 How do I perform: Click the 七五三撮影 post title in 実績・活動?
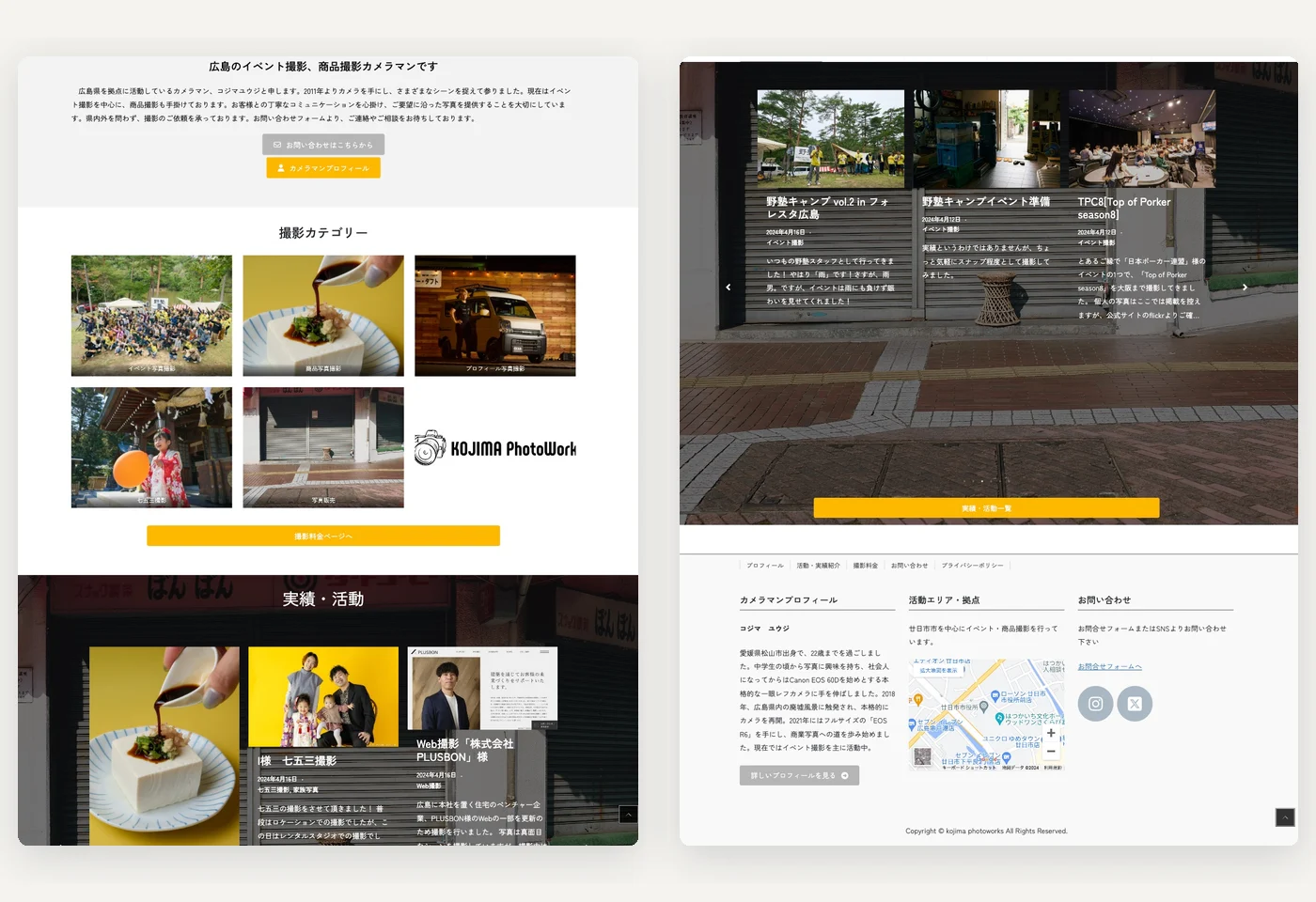click(x=297, y=761)
